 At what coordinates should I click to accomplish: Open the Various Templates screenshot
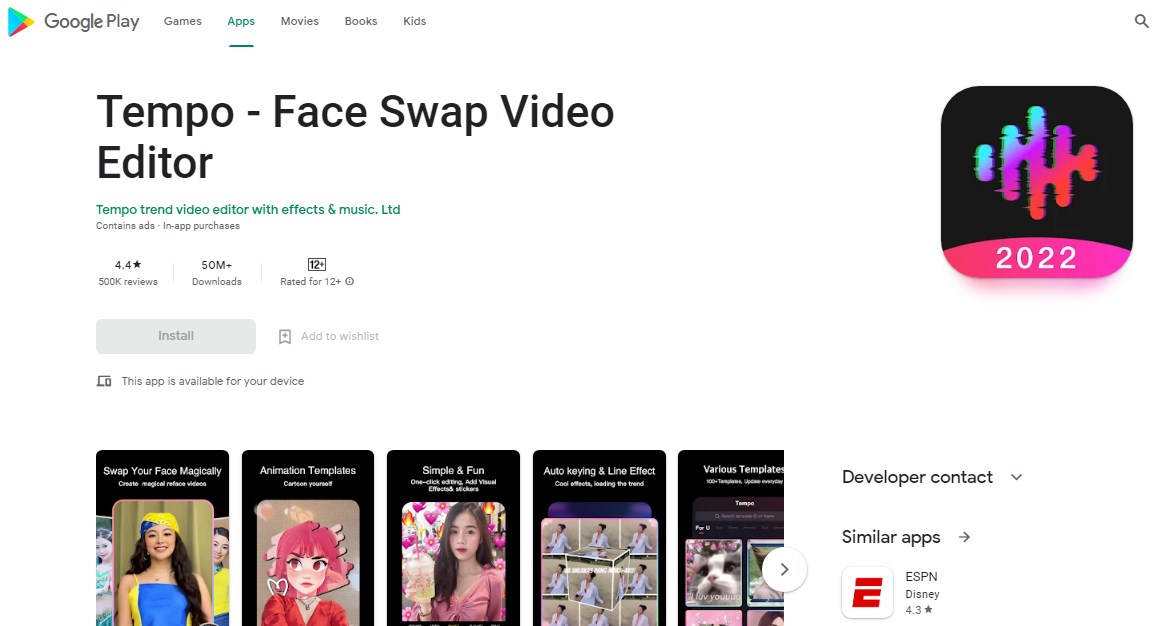pos(731,538)
